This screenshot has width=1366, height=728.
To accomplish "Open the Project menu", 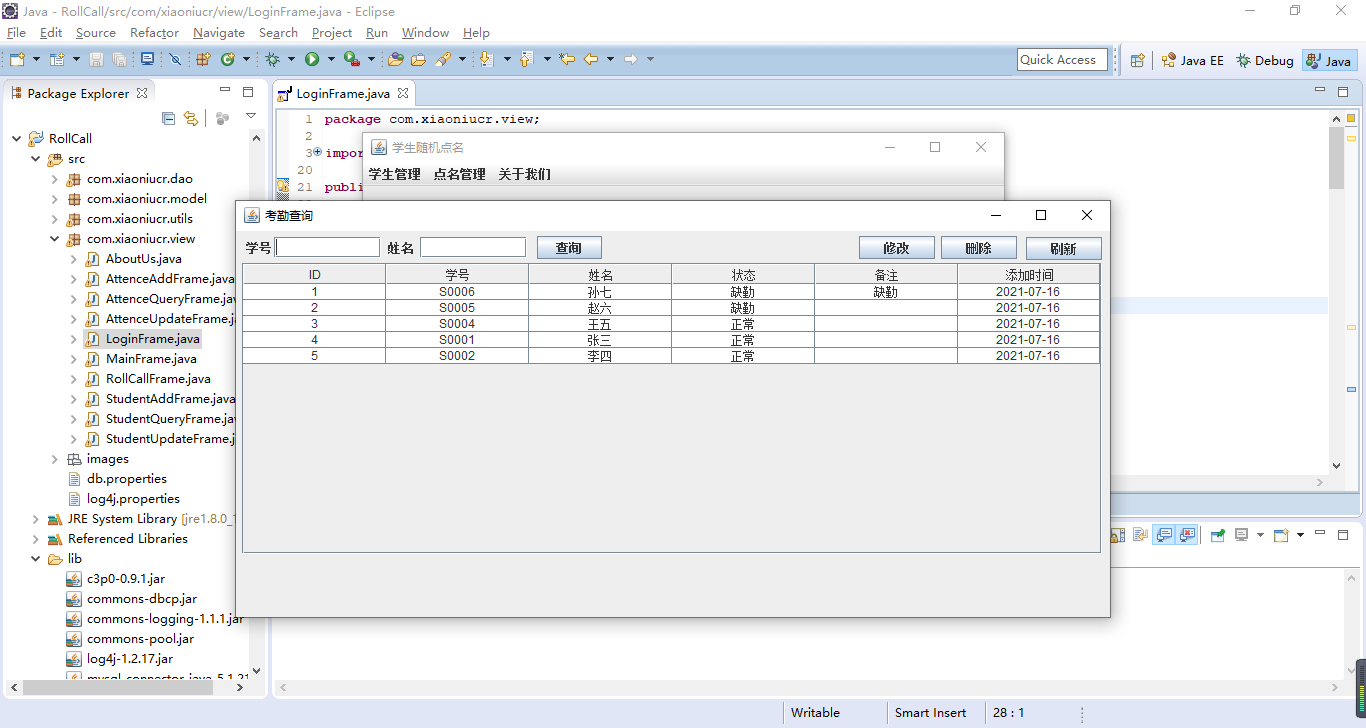I will [x=332, y=33].
